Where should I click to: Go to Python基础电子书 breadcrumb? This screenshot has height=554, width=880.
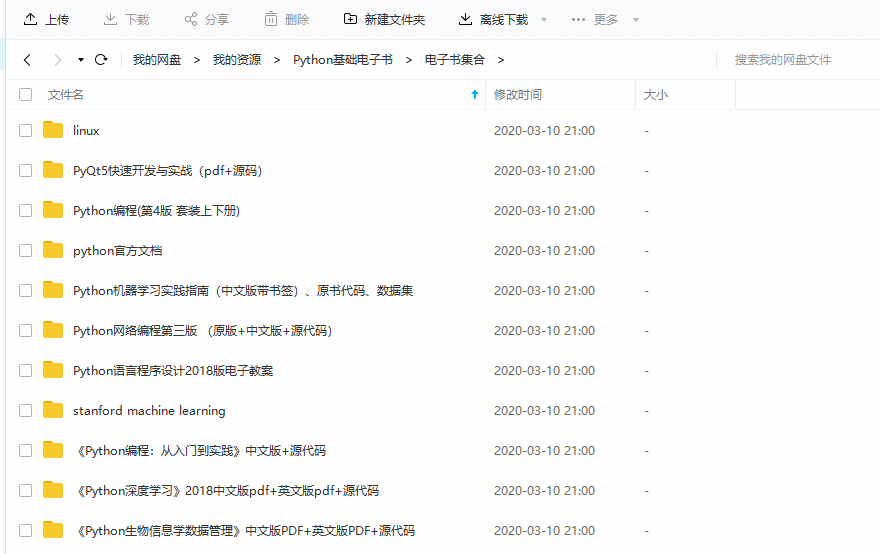[342, 59]
